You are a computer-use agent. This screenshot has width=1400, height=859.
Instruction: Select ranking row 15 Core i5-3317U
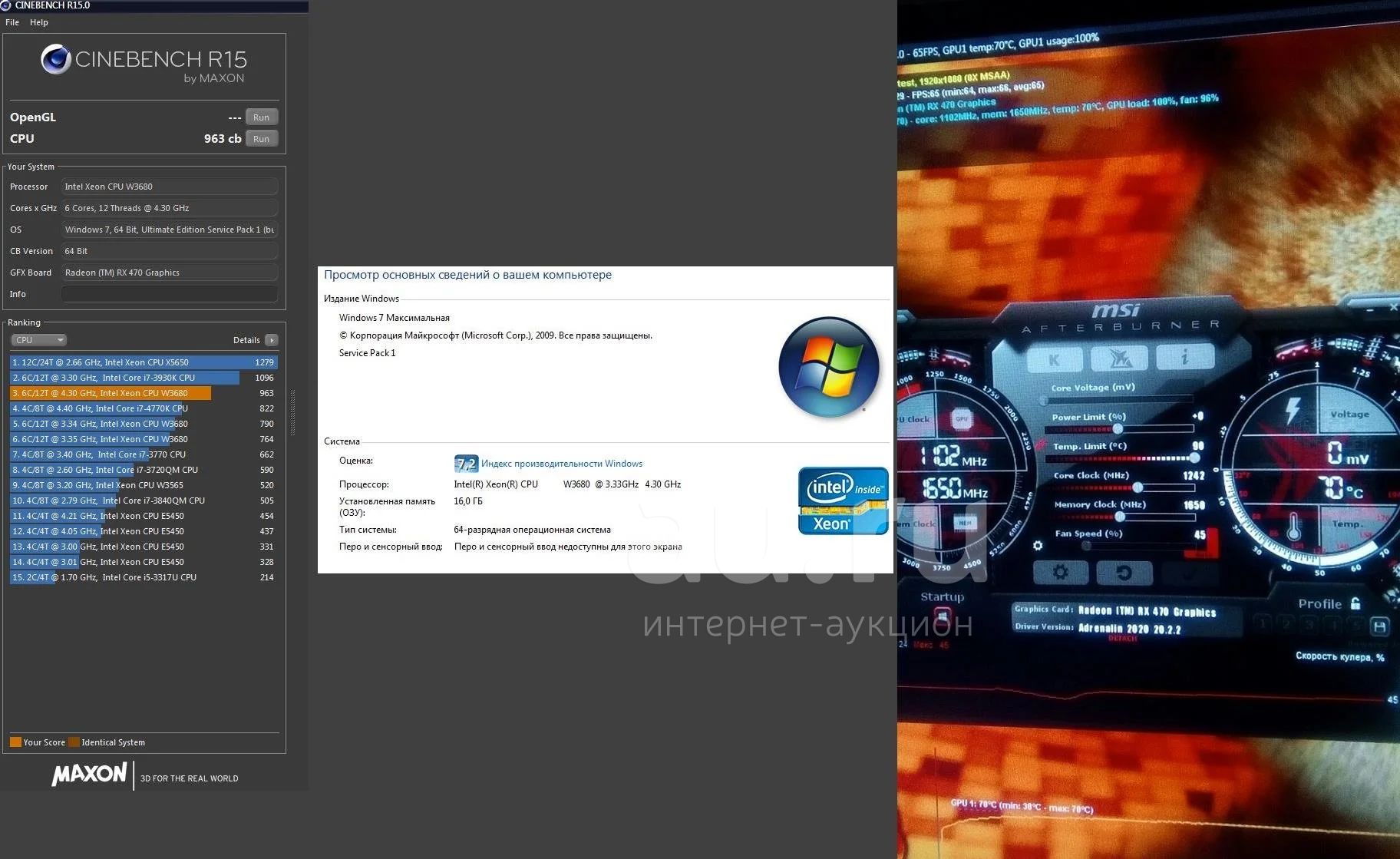pyautogui.click(x=144, y=577)
